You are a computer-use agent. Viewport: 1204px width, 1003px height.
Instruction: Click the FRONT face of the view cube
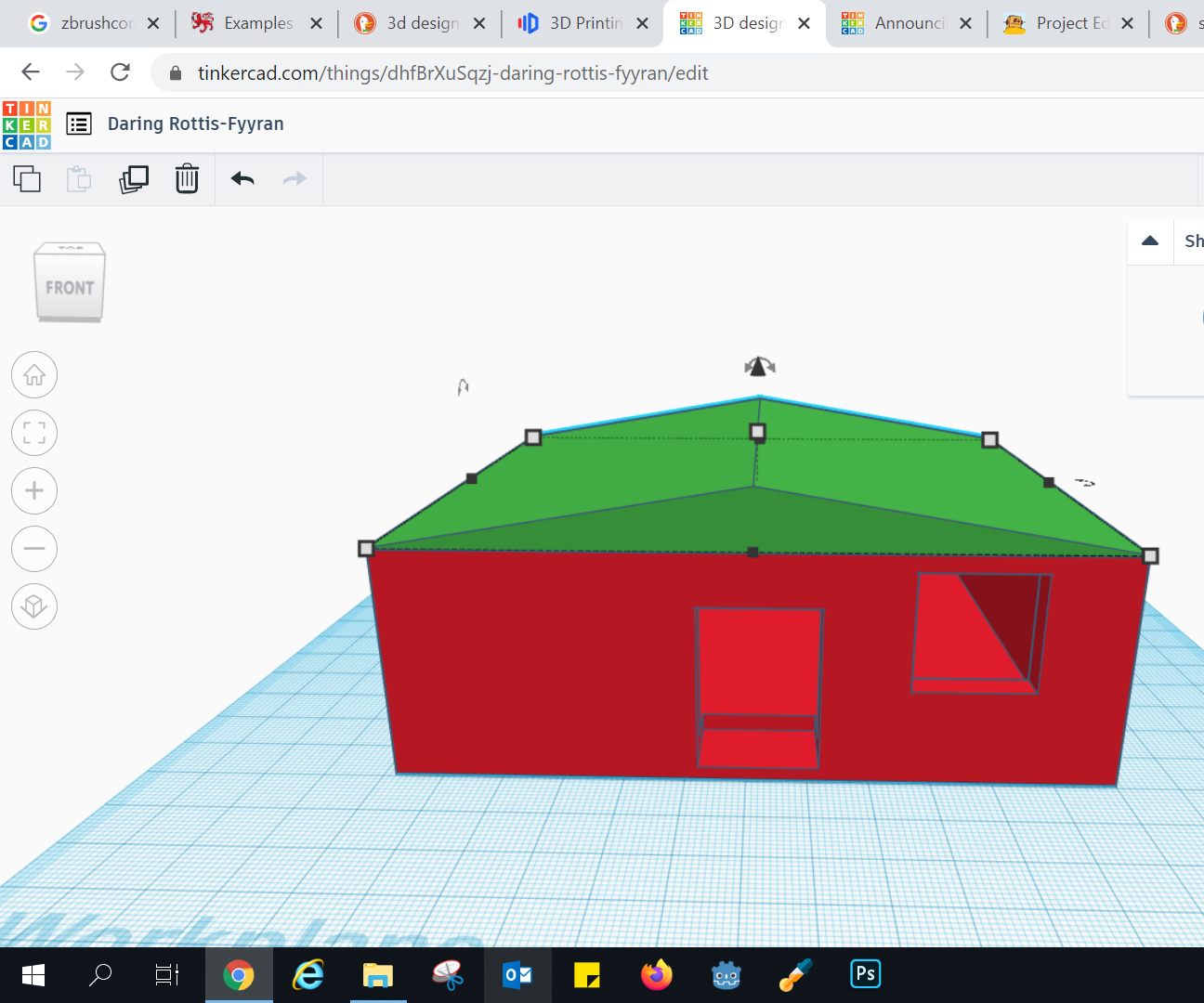pos(69,285)
